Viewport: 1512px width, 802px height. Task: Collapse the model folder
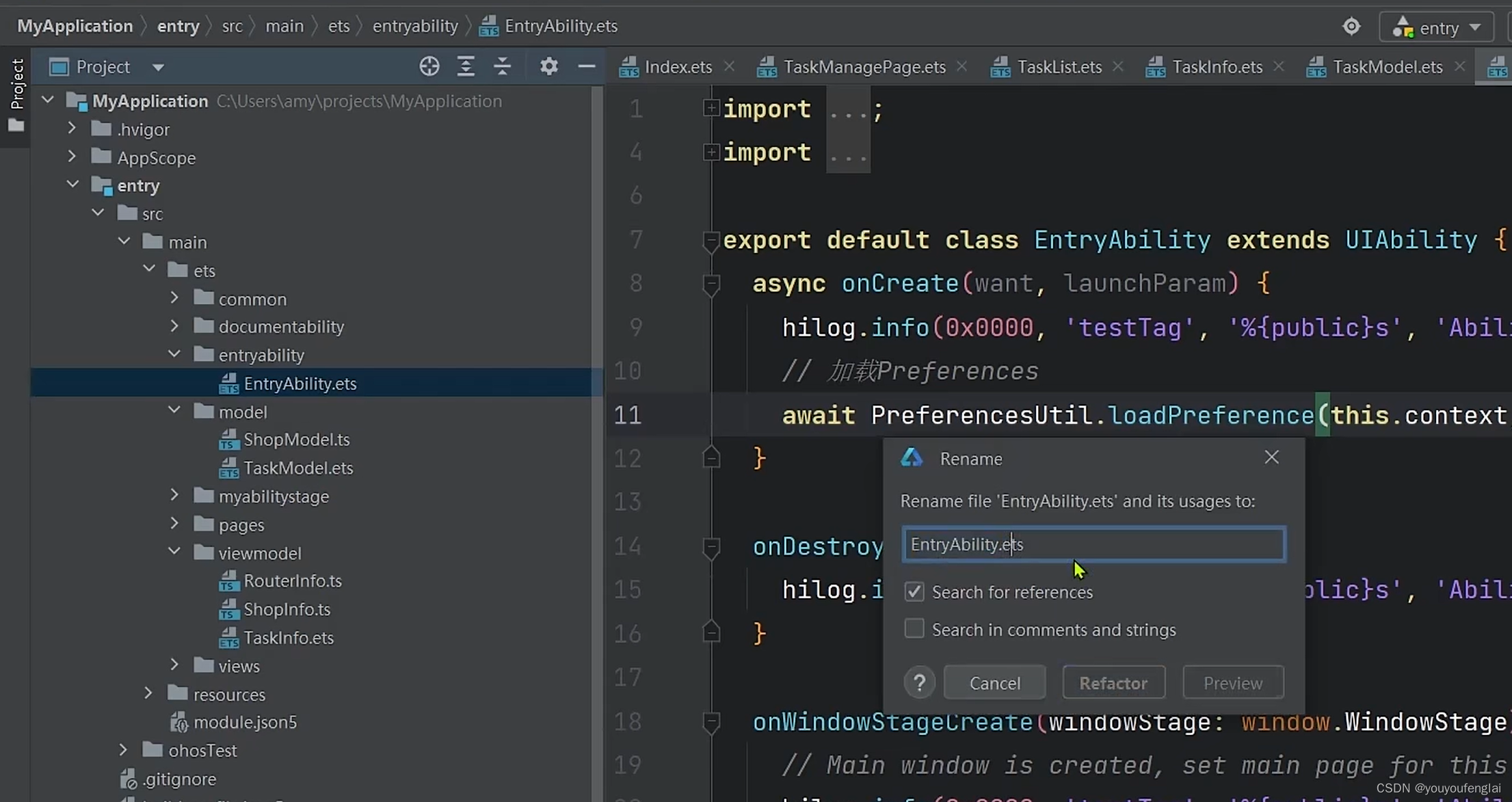pos(174,411)
